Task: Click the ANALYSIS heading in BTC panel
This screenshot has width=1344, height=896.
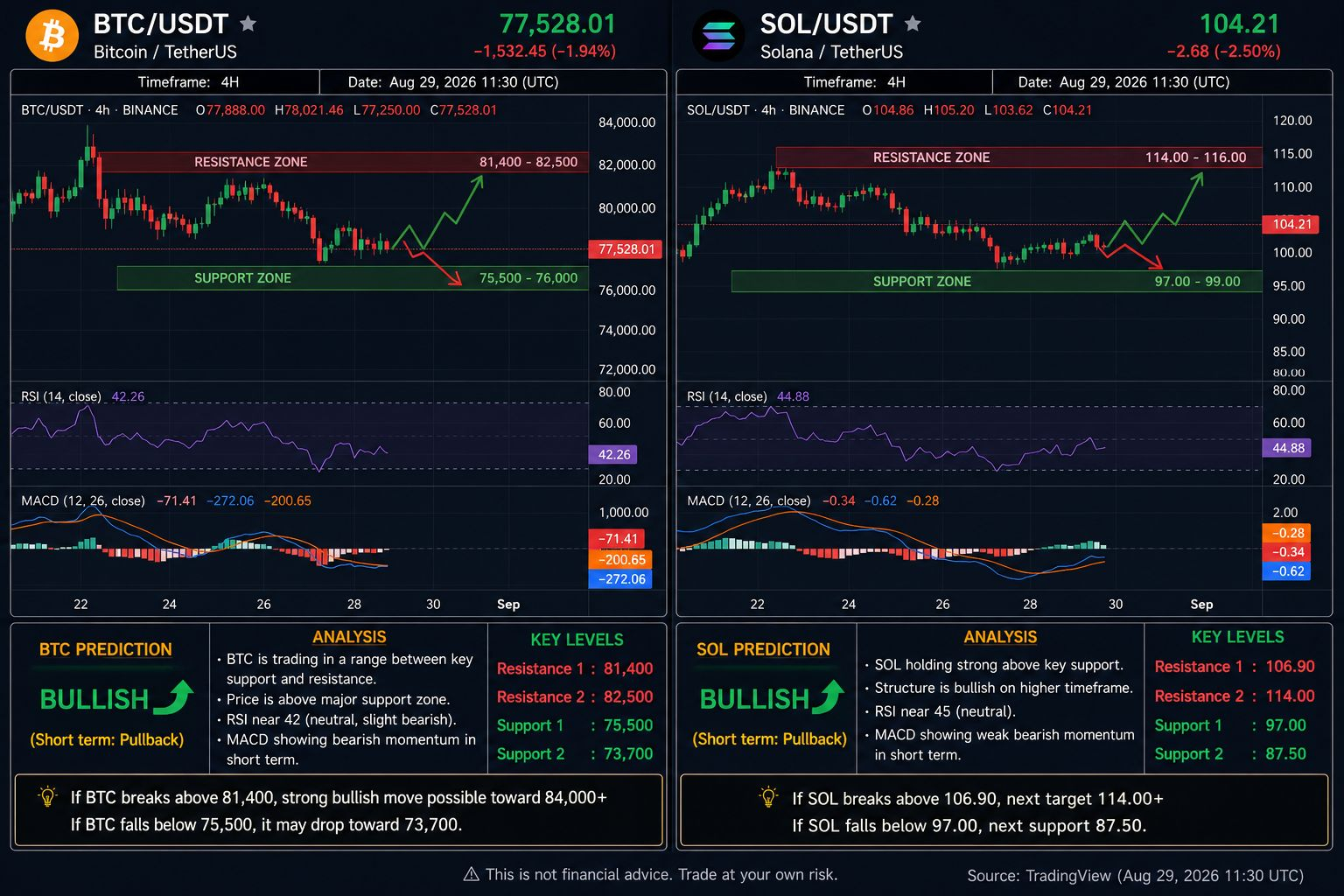Action: (349, 637)
